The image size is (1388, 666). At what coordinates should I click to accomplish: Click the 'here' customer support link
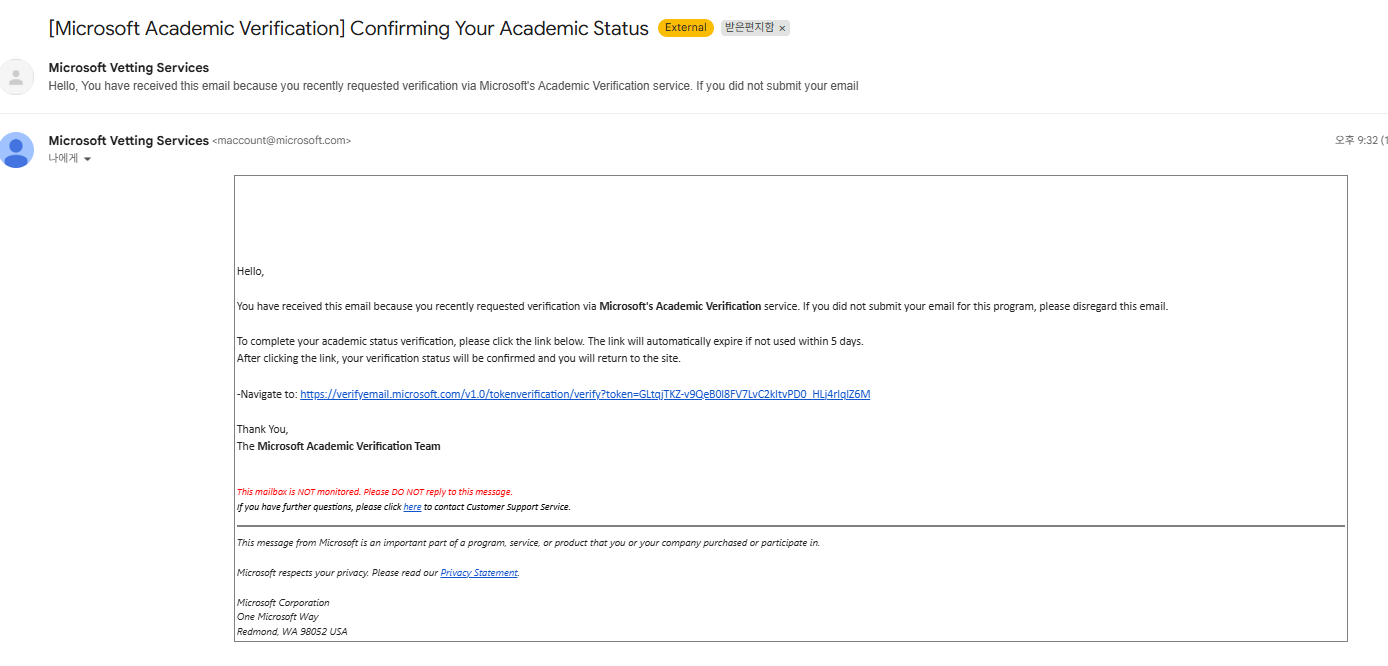pos(412,507)
